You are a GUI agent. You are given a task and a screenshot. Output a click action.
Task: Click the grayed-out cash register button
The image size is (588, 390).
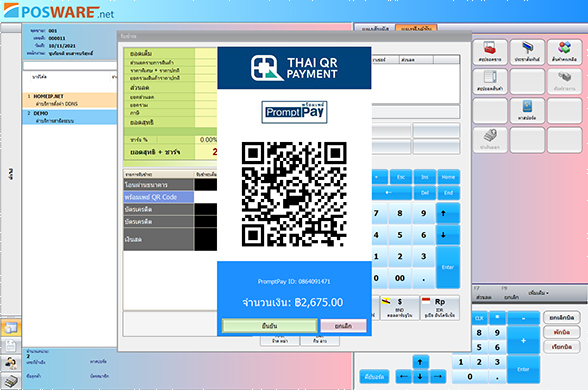pos(490,140)
